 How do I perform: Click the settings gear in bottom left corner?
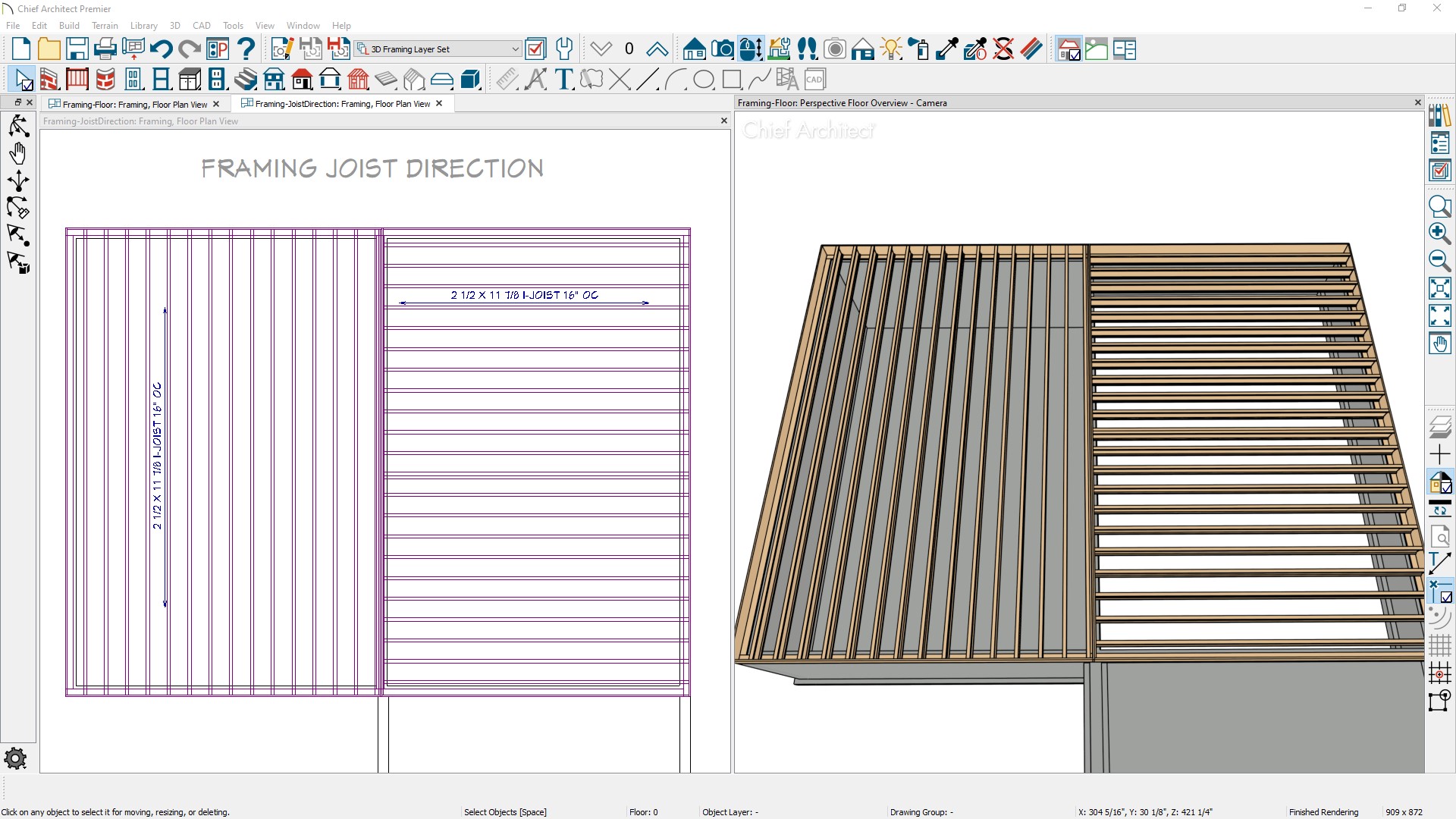click(x=15, y=758)
